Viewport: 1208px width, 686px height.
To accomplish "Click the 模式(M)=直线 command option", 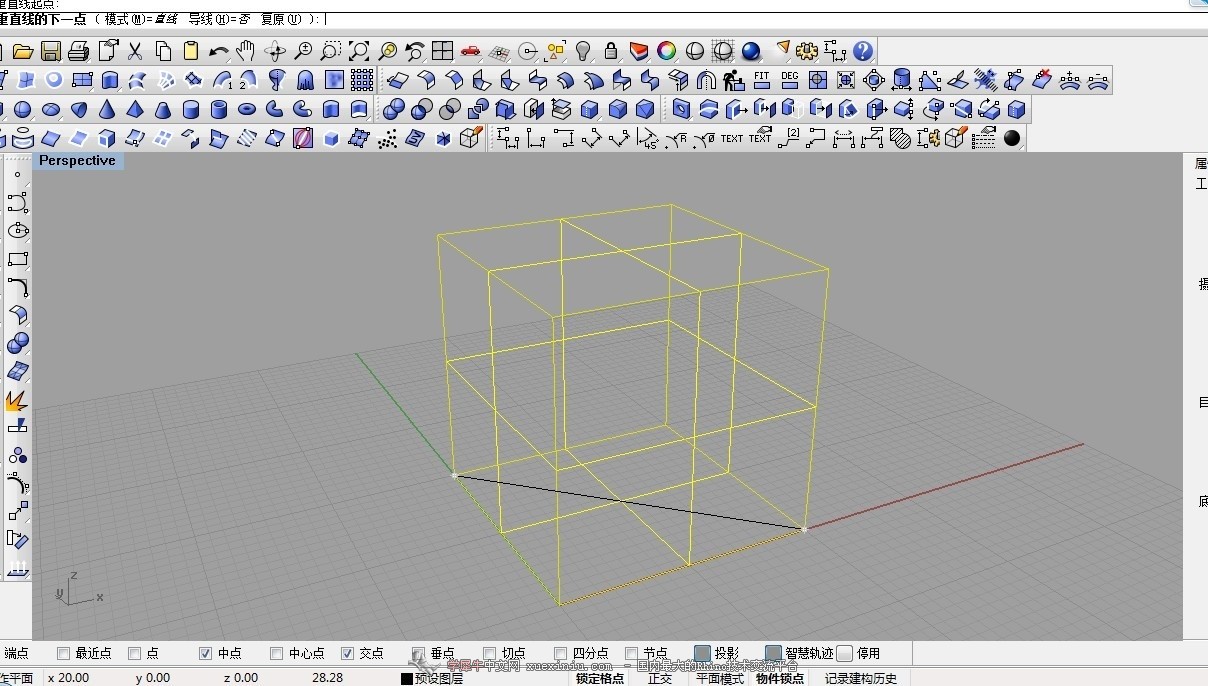I will [142, 19].
